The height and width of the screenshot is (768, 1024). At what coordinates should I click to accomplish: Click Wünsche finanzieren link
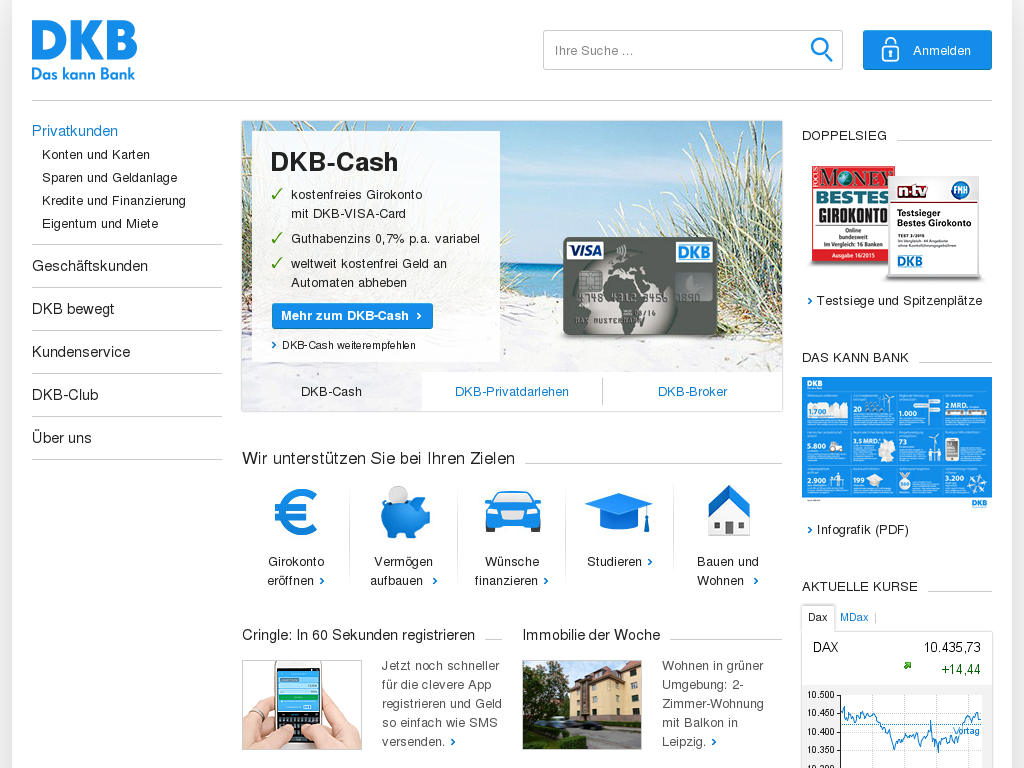pos(512,571)
